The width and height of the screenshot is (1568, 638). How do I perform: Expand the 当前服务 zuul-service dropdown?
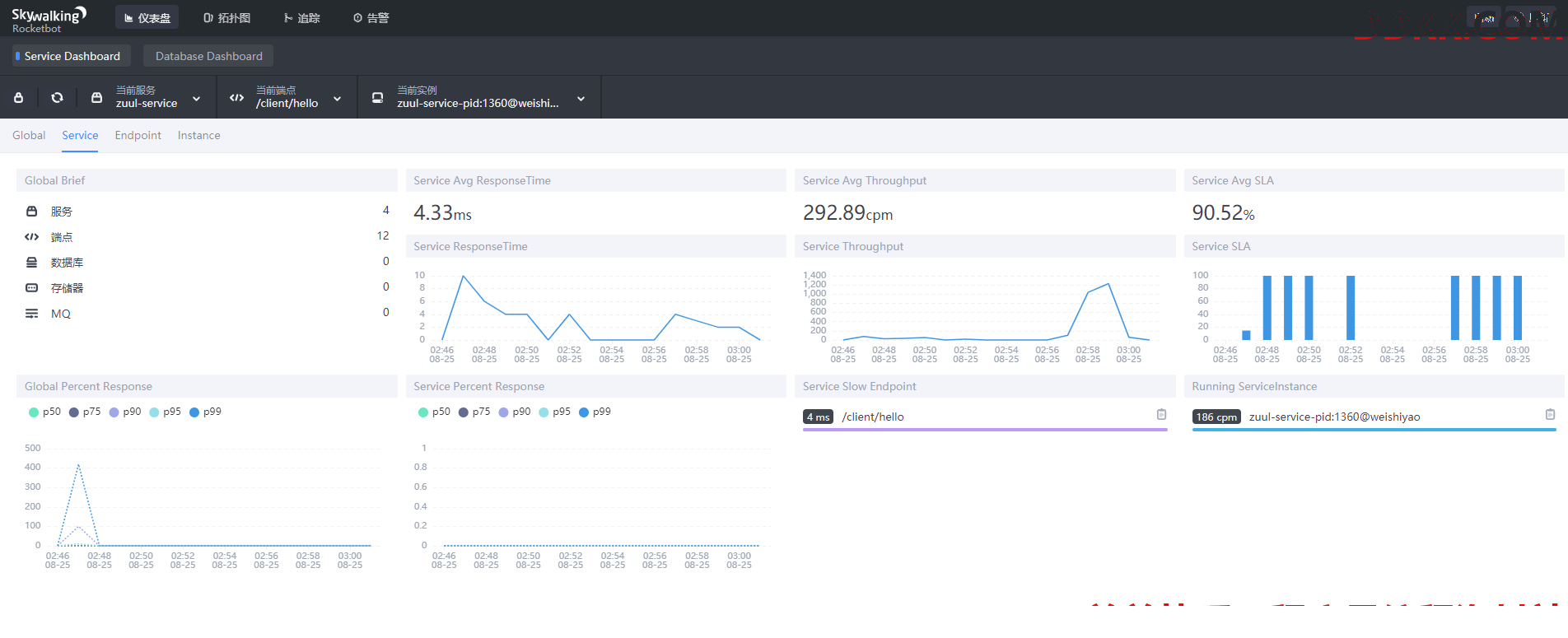tap(196, 99)
